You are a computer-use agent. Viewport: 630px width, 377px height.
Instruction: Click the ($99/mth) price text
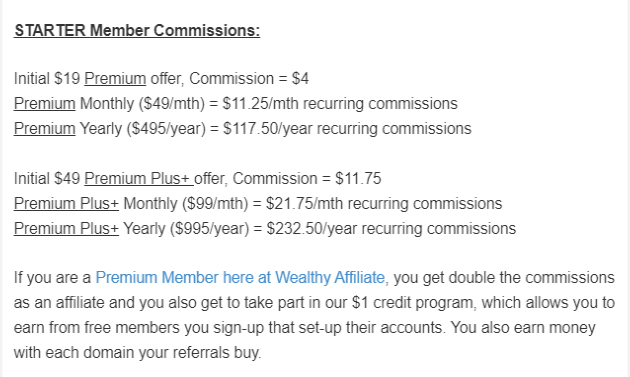215,203
